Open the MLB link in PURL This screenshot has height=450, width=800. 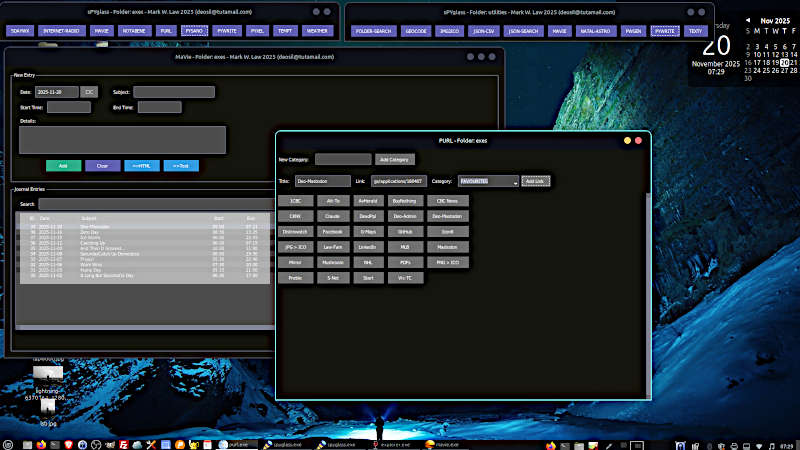(x=405, y=247)
